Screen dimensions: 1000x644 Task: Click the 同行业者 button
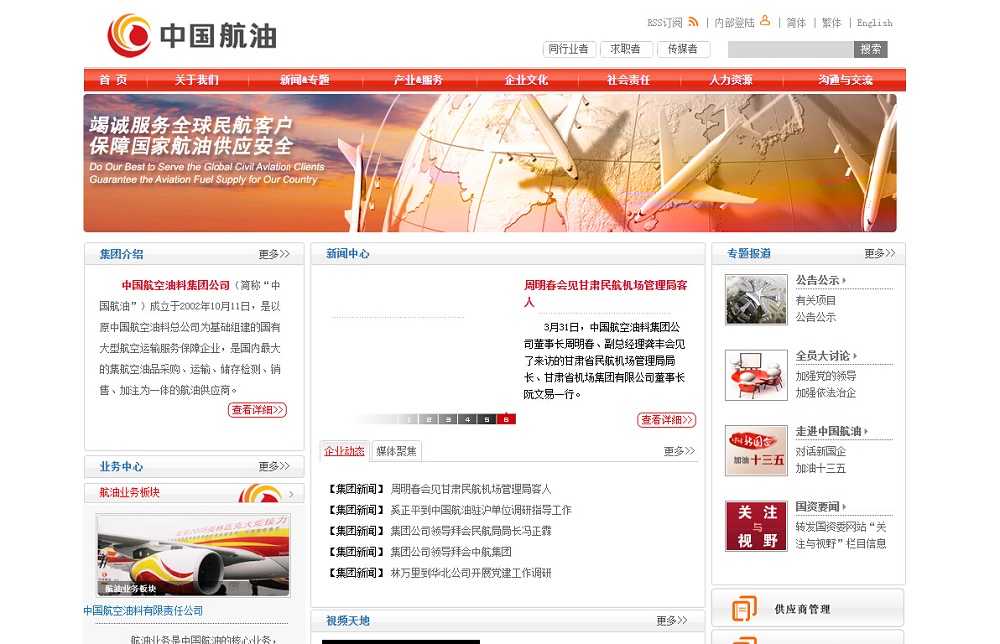[569, 49]
